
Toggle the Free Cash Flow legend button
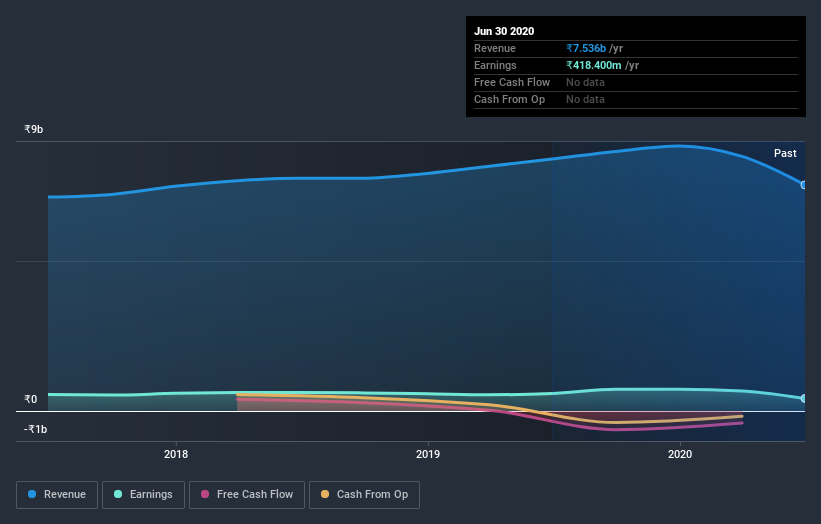pyautogui.click(x=247, y=495)
